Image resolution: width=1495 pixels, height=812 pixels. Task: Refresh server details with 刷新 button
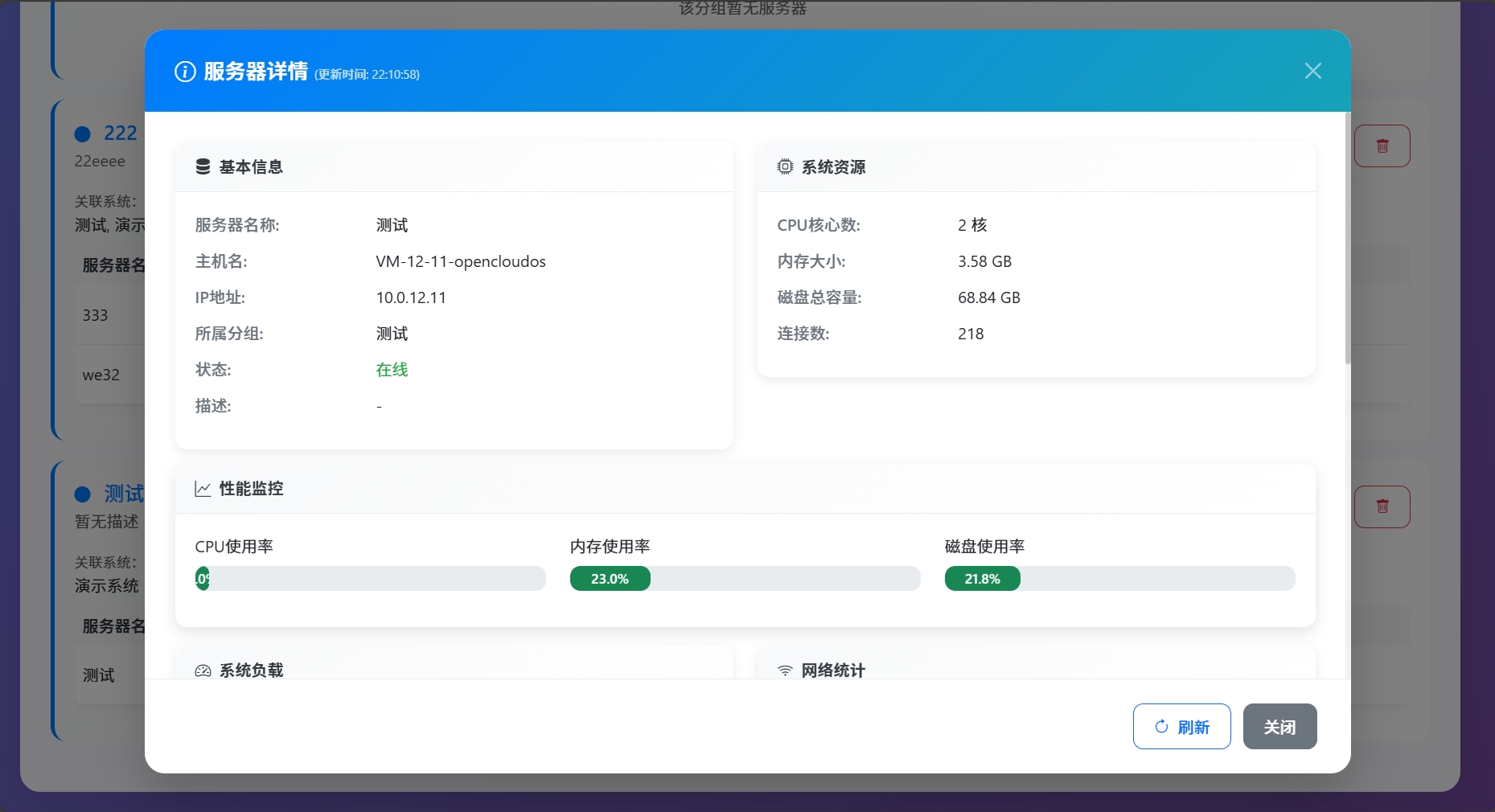(x=1181, y=727)
